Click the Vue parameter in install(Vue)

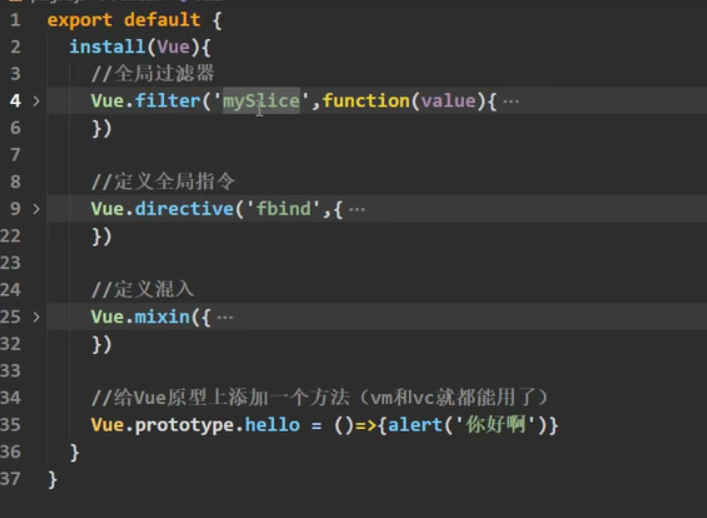[174, 47]
